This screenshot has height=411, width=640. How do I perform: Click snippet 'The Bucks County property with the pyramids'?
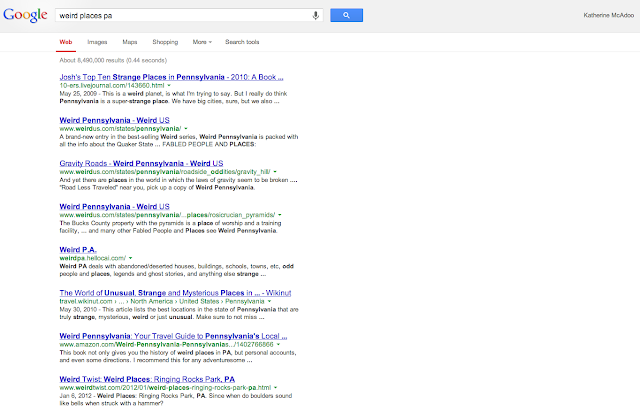[x=170, y=227]
